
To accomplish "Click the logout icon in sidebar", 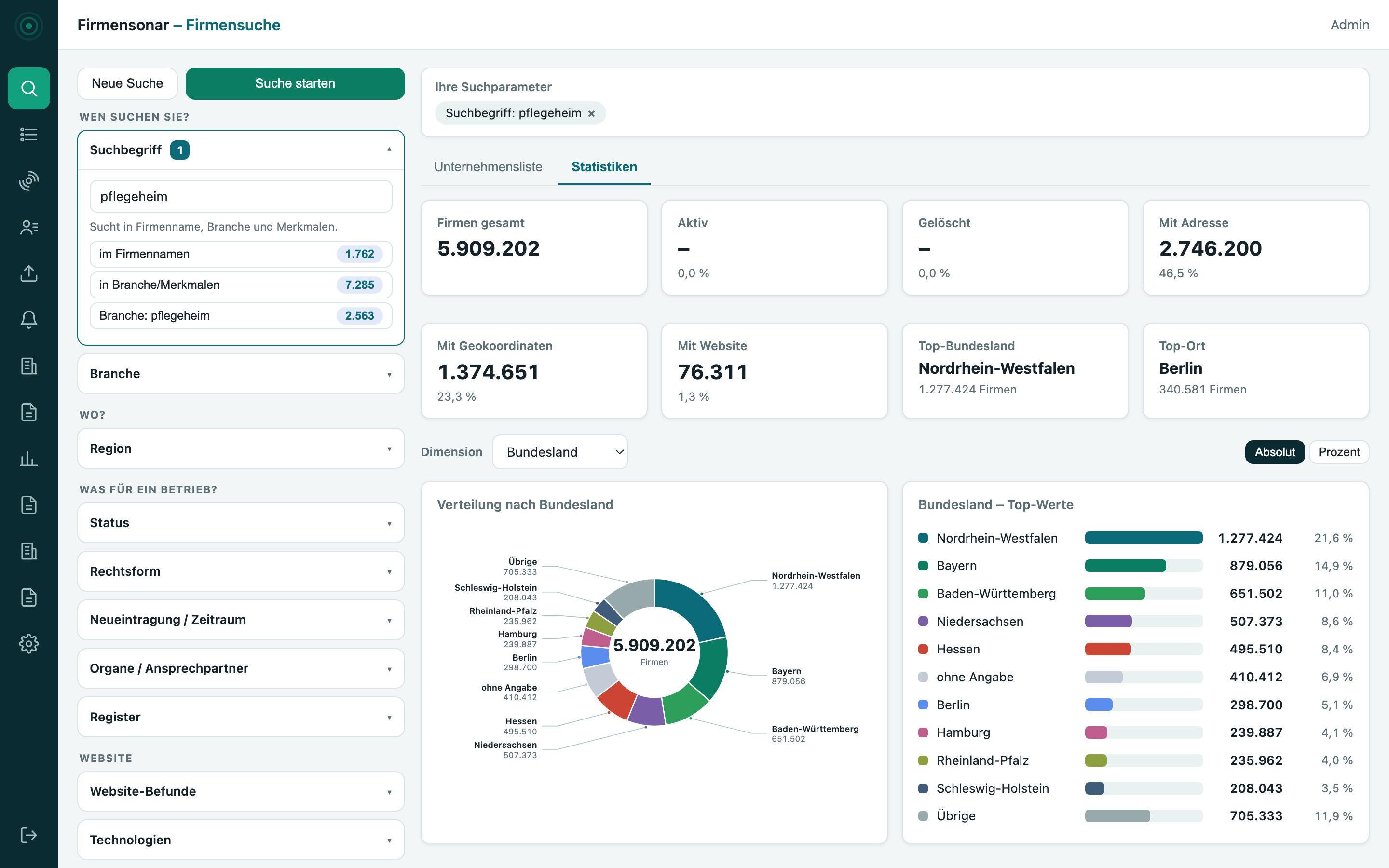I will [29, 835].
